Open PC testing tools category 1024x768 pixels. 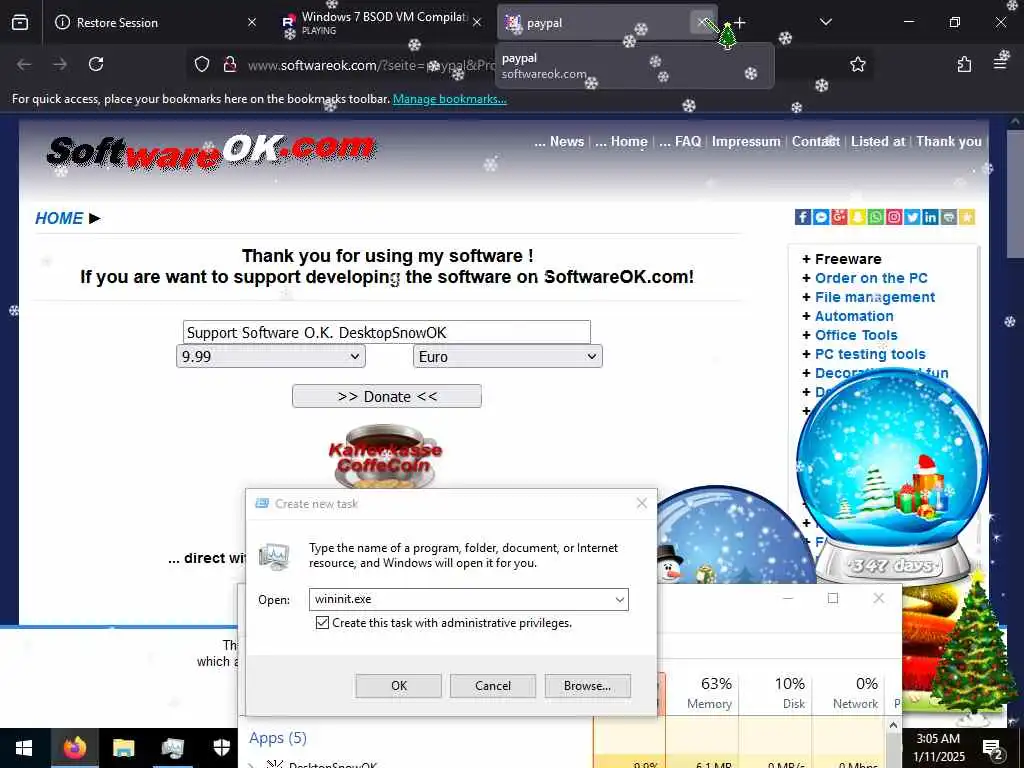870,354
